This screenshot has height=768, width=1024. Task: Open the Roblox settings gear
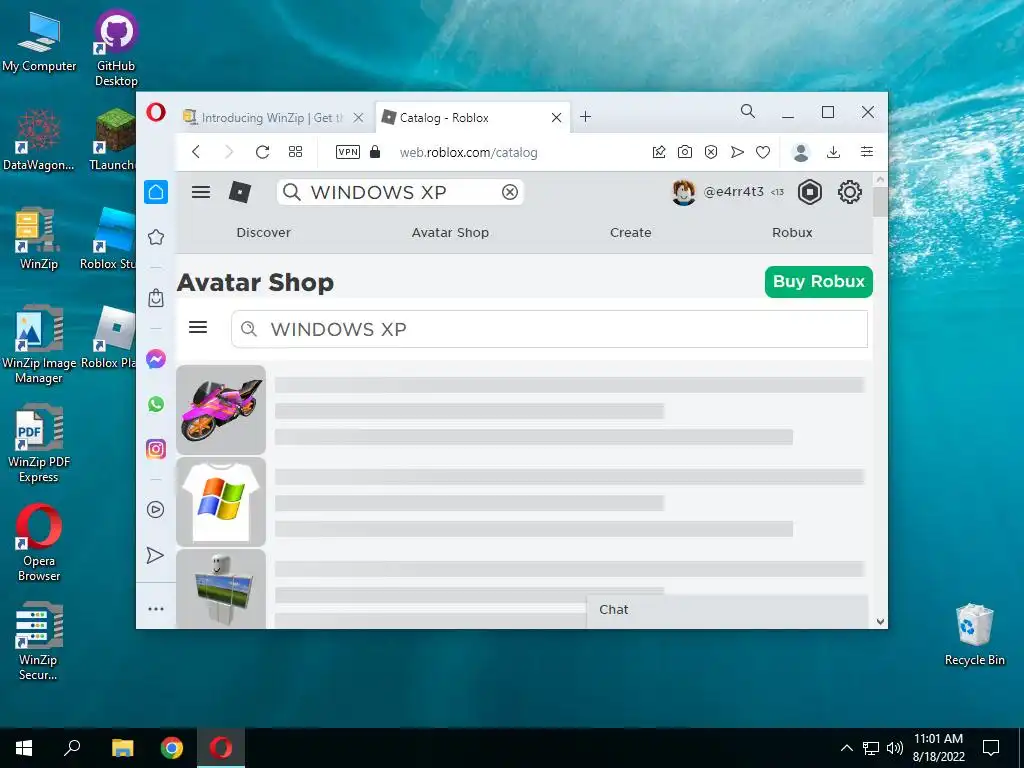tap(850, 192)
